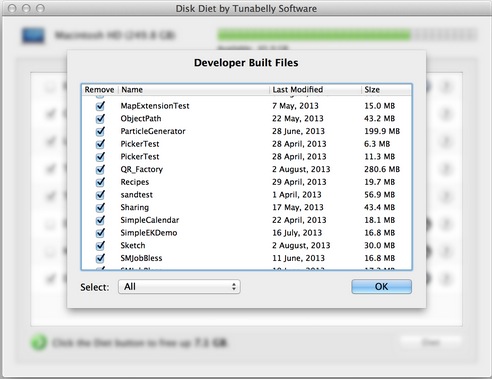Screen dimensions: 492x379
Task: Sort by Last Modified column header
Action: pos(315,90)
